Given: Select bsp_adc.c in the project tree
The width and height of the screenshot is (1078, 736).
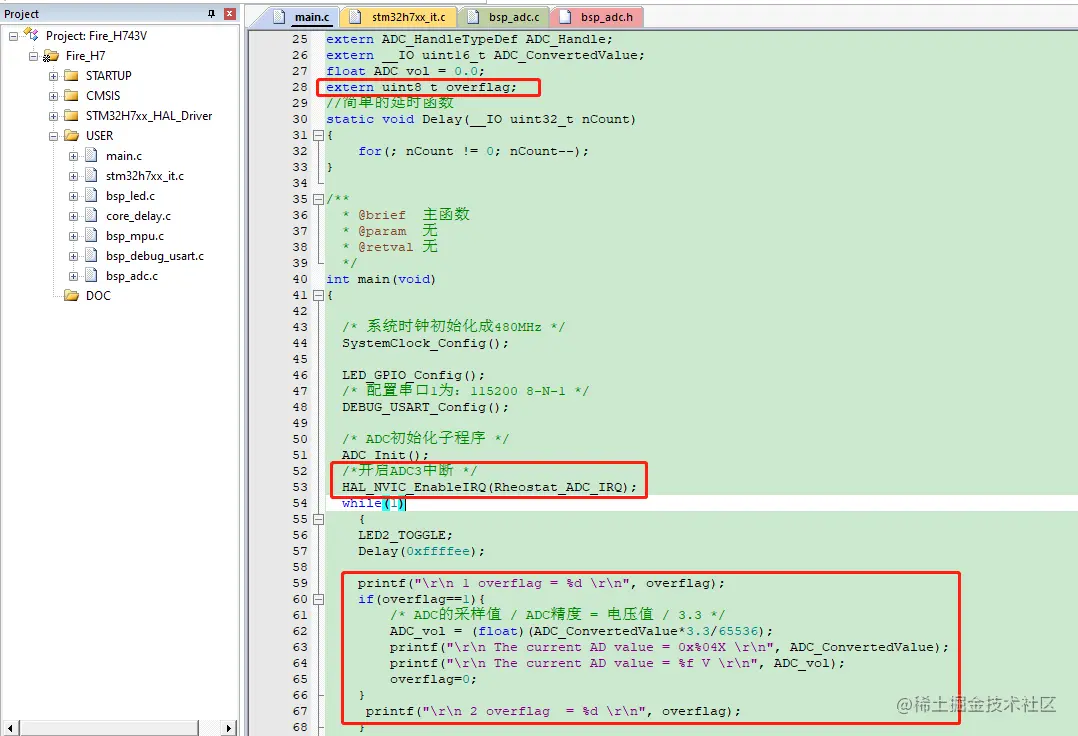Looking at the screenshot, I should tap(132, 276).
